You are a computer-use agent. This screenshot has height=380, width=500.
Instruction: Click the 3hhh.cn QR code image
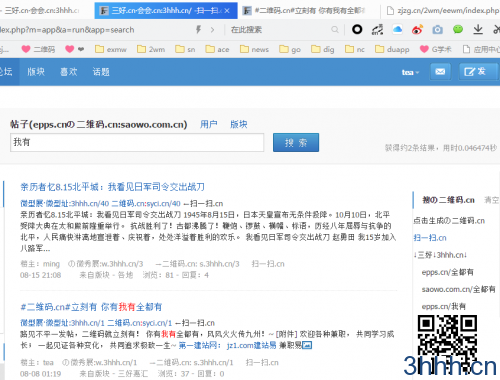coord(448,345)
